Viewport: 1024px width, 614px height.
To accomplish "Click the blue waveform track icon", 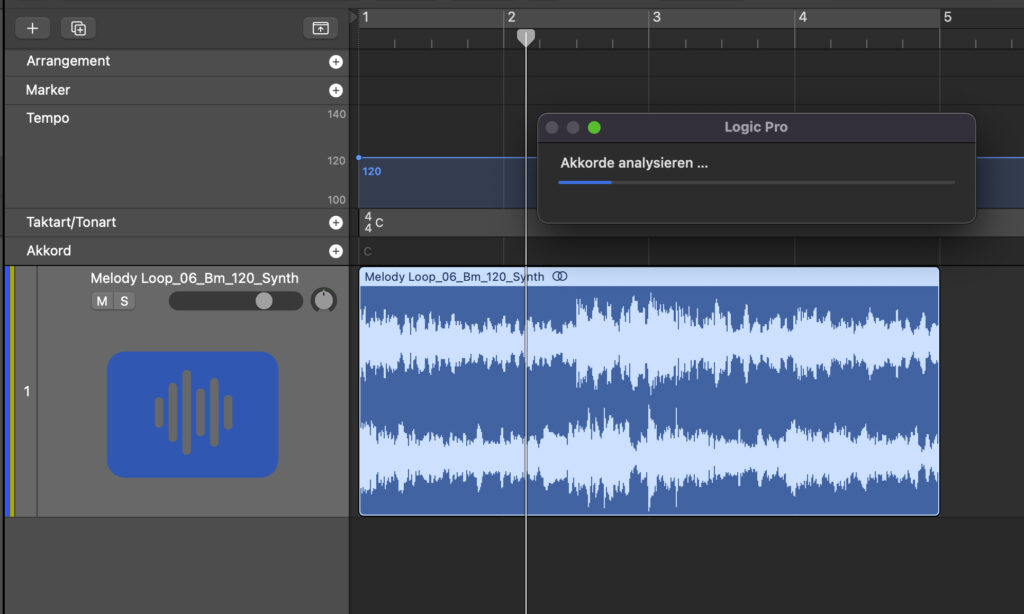I will point(192,414).
